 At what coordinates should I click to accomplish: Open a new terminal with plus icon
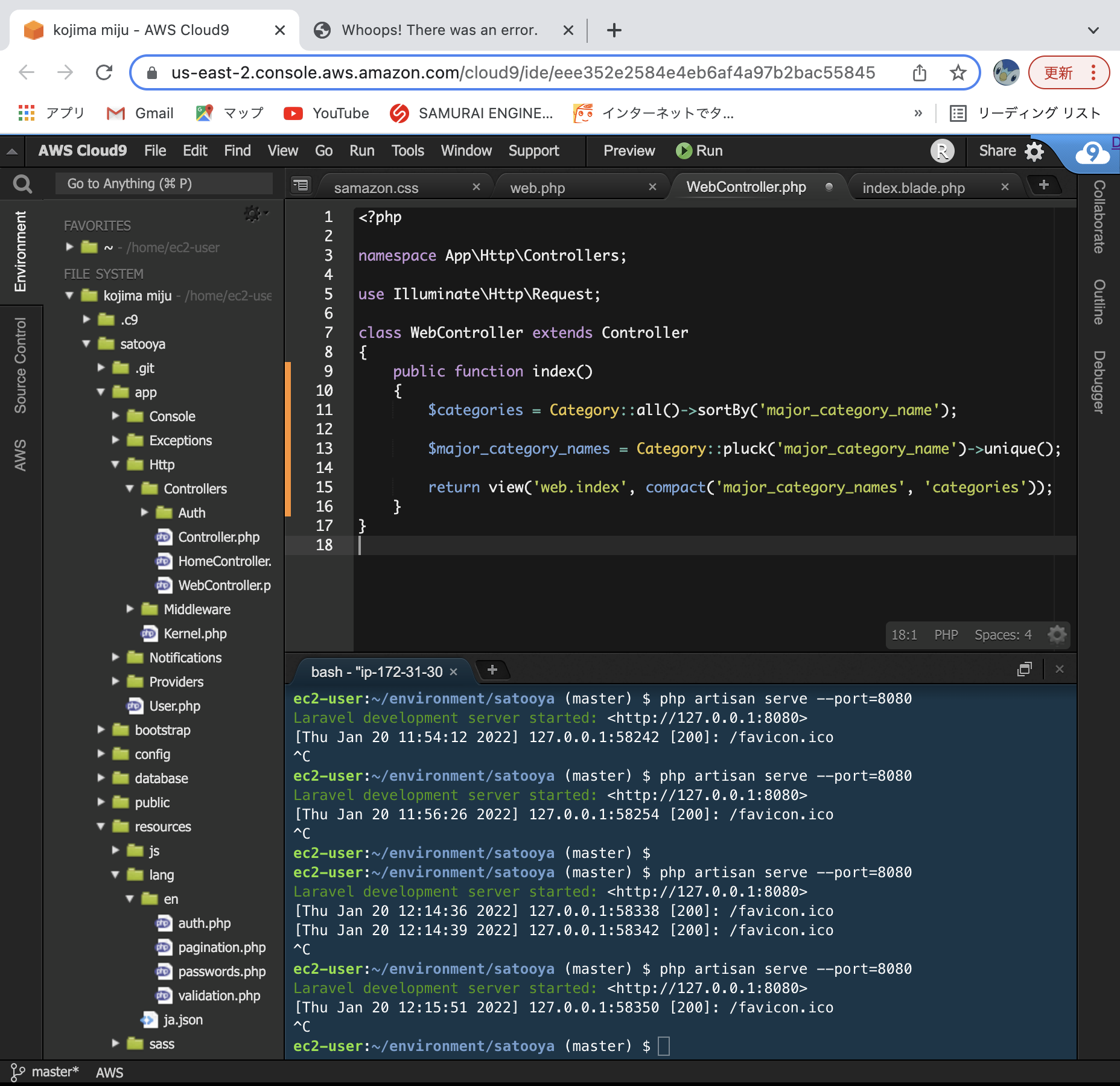click(494, 670)
